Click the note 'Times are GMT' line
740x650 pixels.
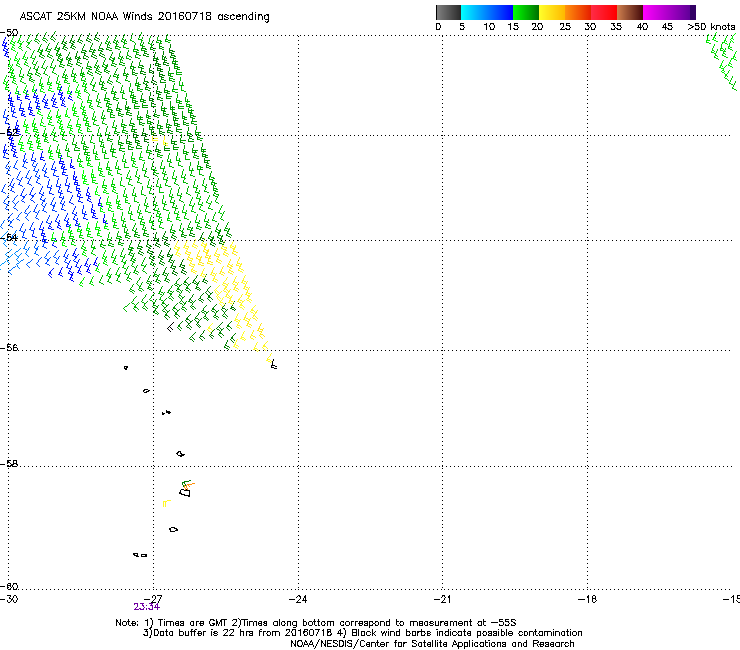(x=316, y=623)
